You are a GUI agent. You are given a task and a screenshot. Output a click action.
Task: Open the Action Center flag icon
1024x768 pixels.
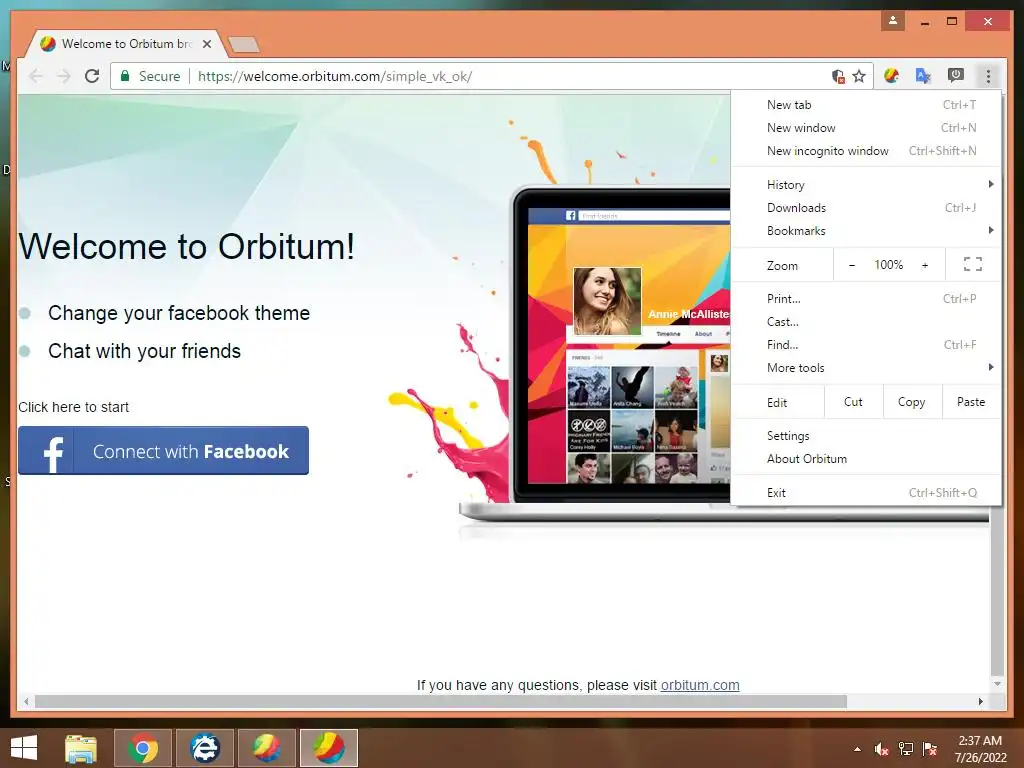pyautogui.click(x=930, y=749)
